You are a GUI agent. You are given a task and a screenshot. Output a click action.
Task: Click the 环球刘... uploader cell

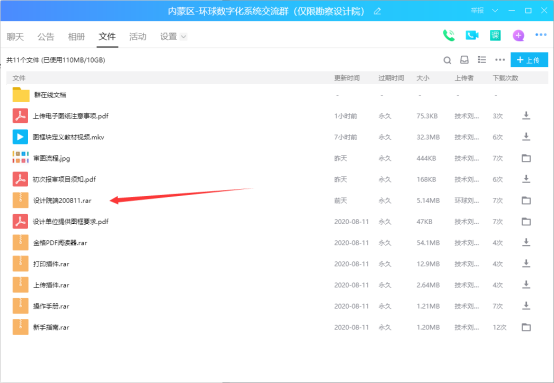tap(467, 201)
